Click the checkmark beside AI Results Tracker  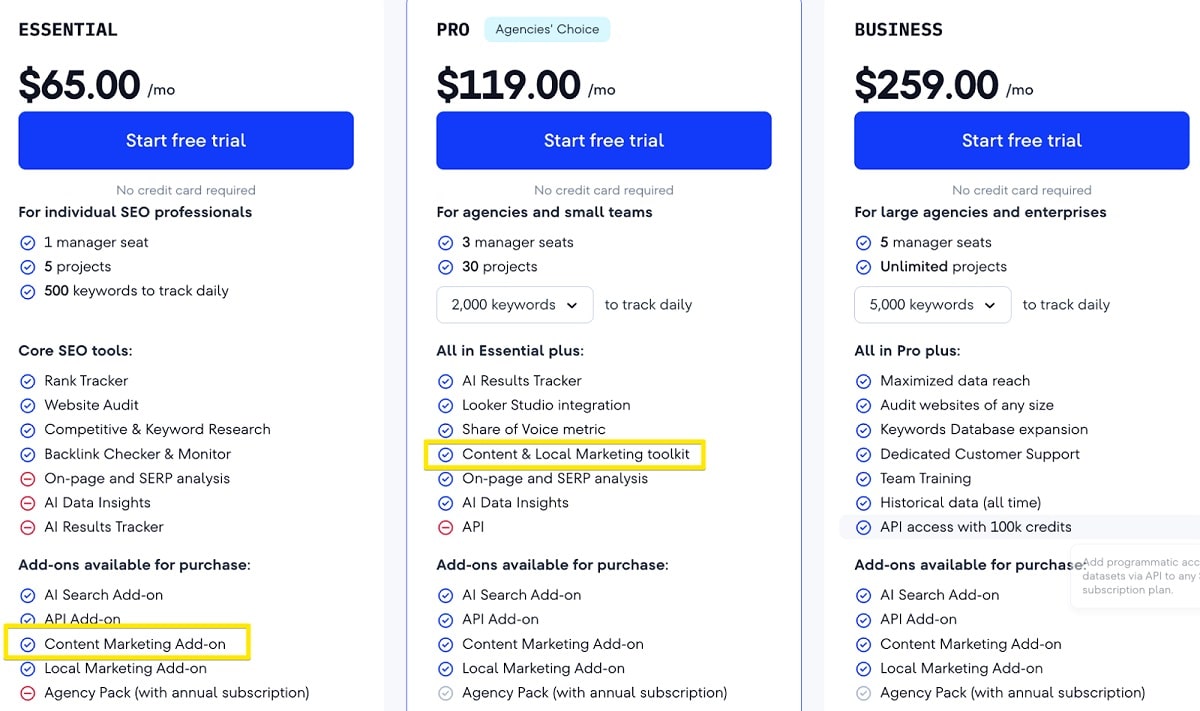pyautogui.click(x=447, y=381)
